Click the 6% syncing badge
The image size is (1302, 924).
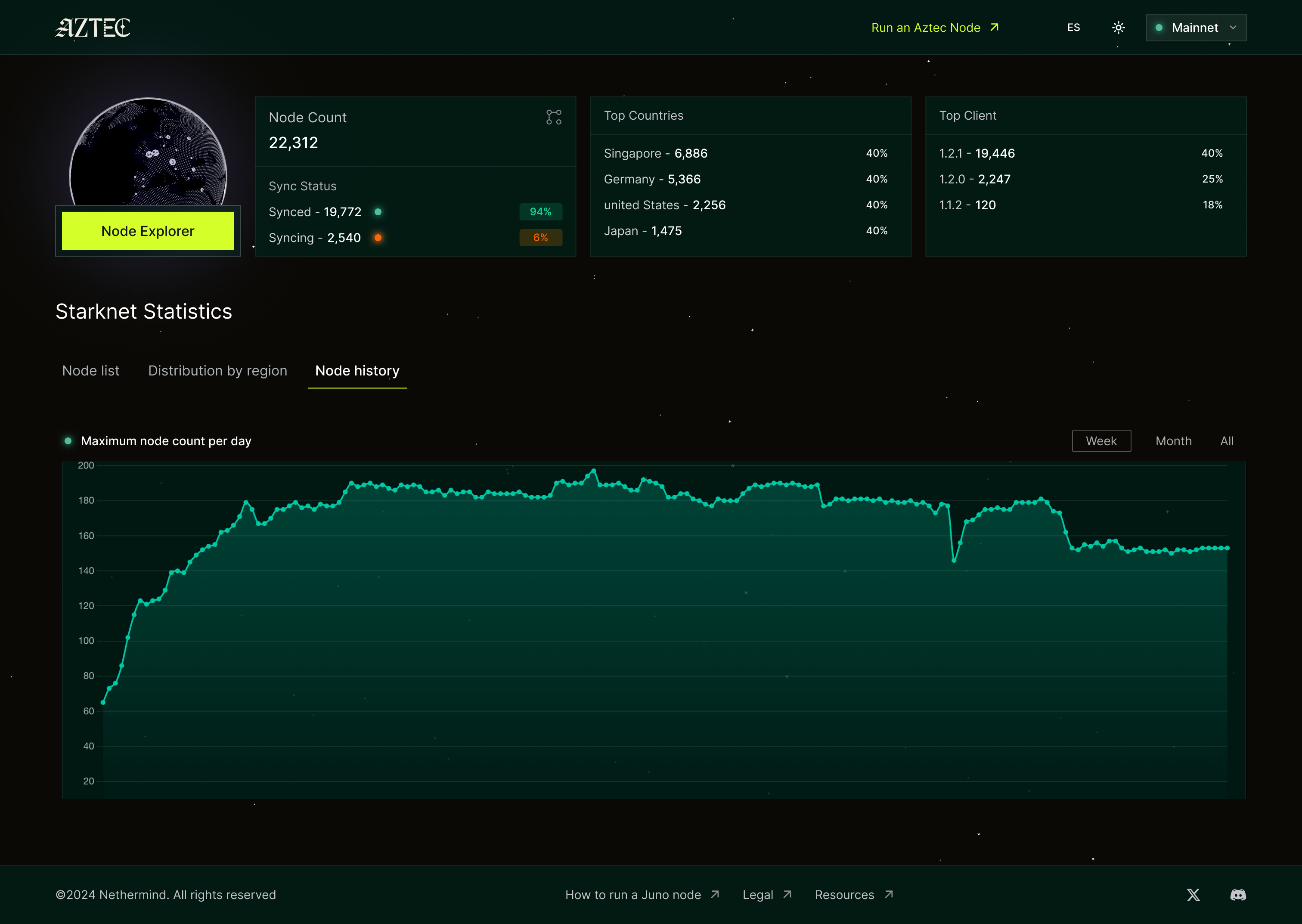tap(540, 237)
